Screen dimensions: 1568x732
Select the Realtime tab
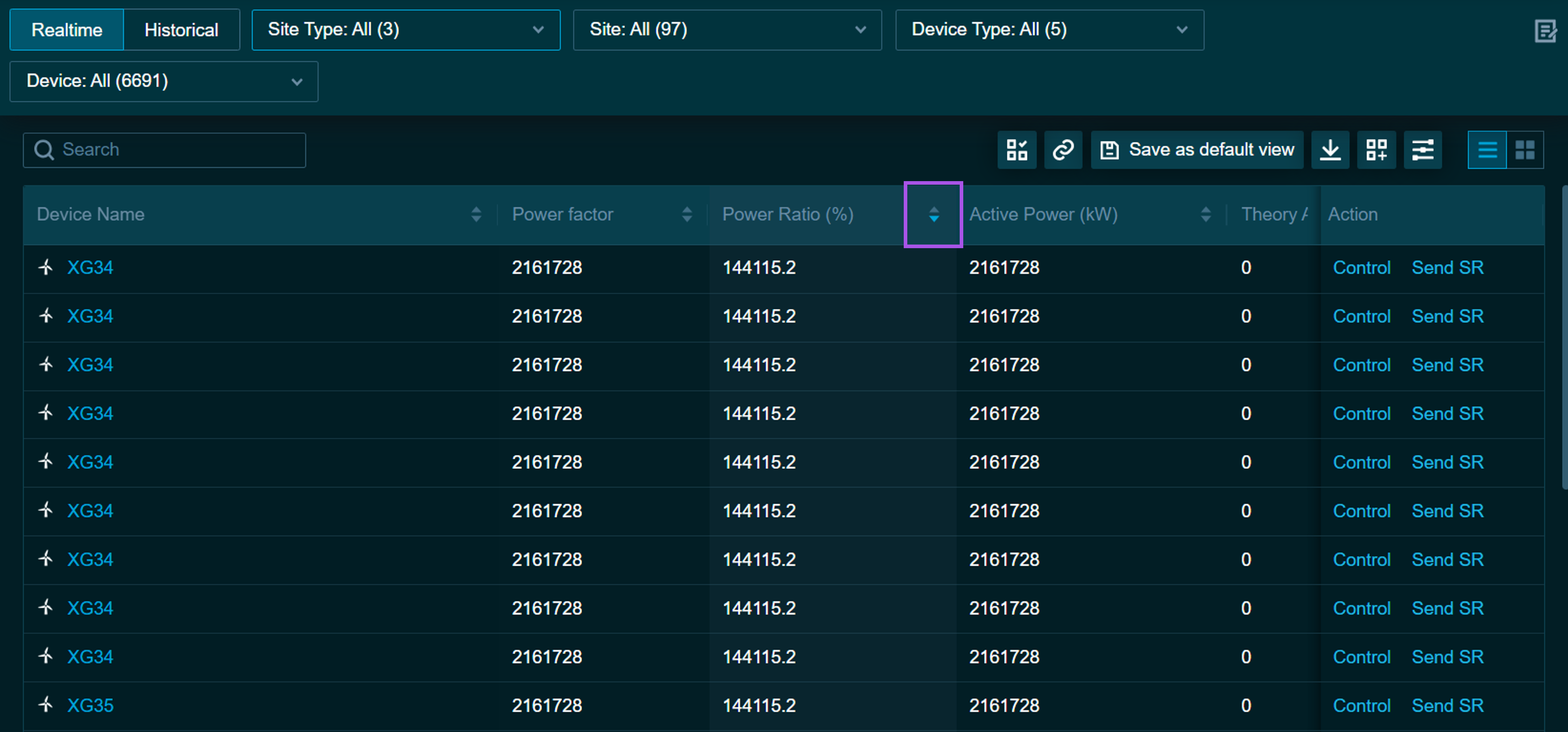click(67, 30)
